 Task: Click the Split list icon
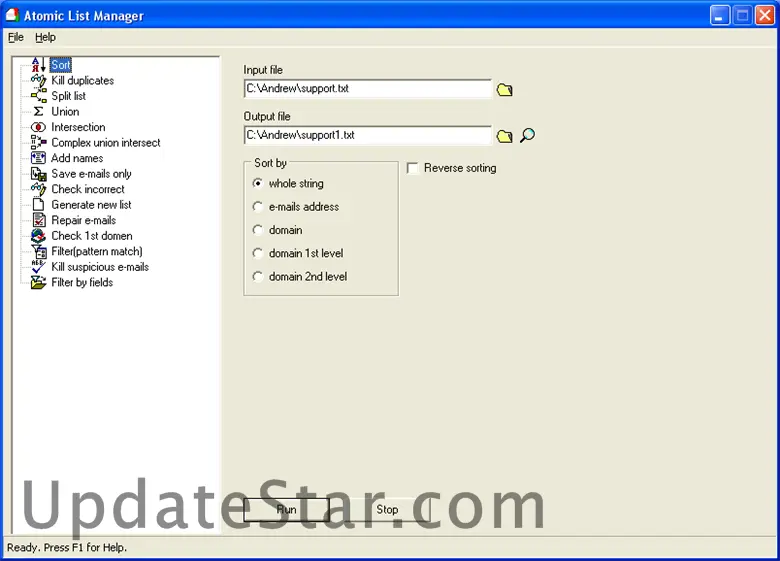pos(38,96)
